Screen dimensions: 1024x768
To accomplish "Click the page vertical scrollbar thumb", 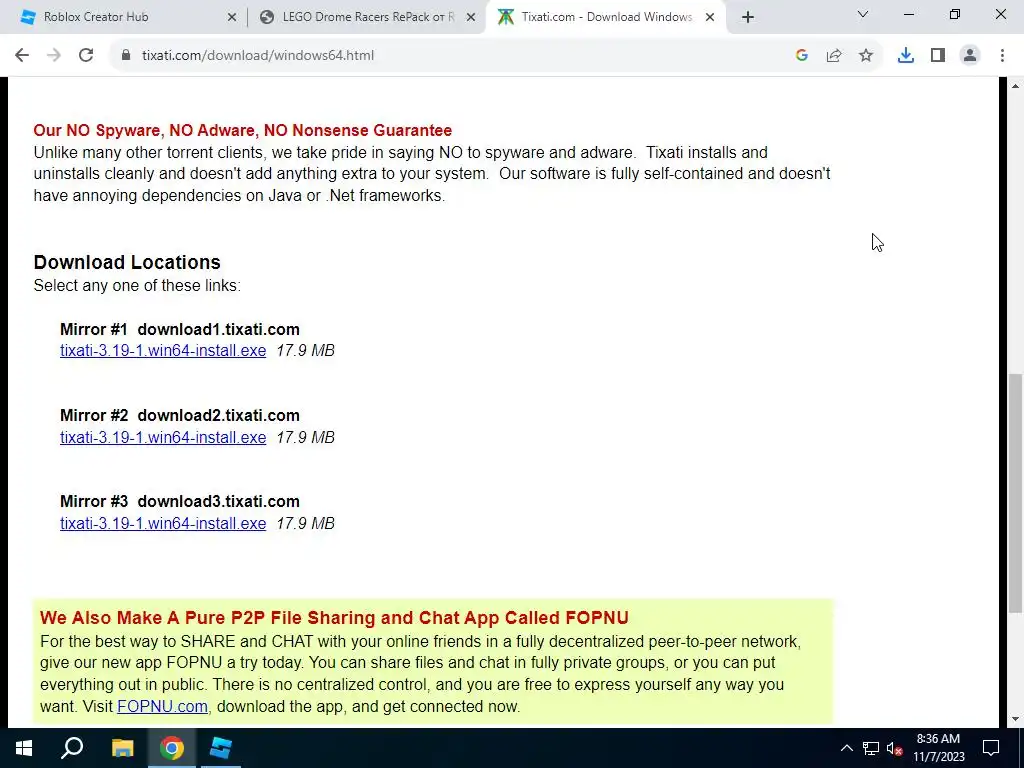I will (x=1015, y=493).
